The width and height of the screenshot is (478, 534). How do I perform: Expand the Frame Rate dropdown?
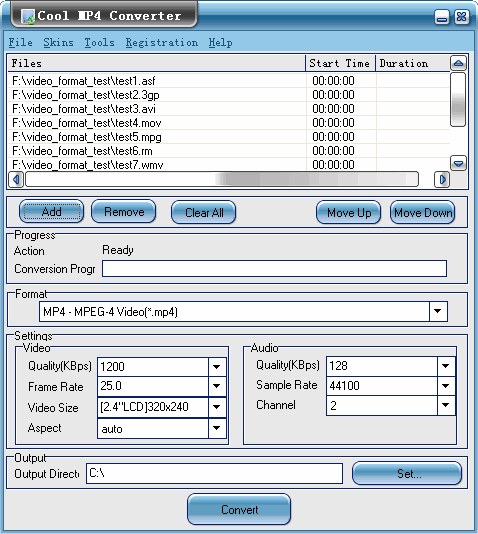(x=217, y=386)
